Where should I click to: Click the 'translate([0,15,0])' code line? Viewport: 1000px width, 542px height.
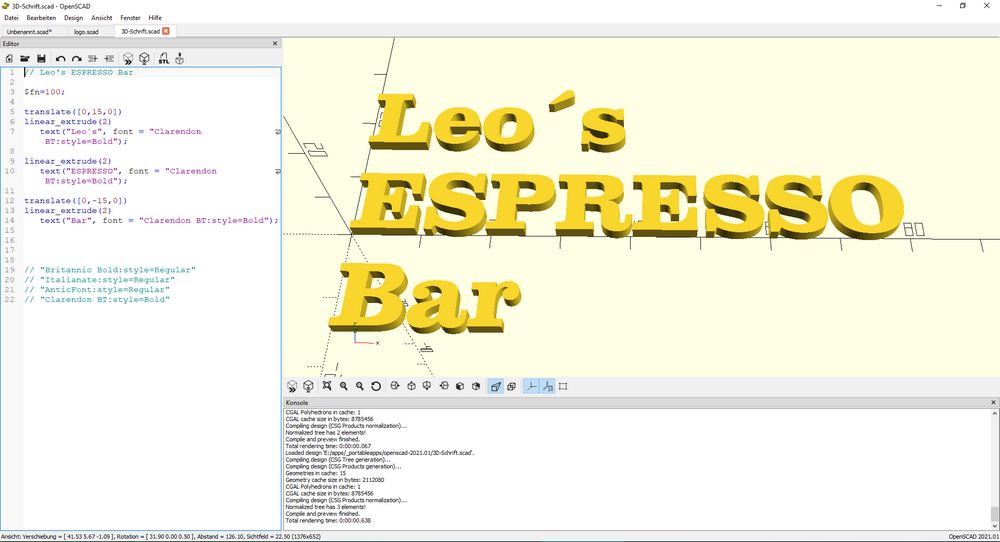[73, 112]
